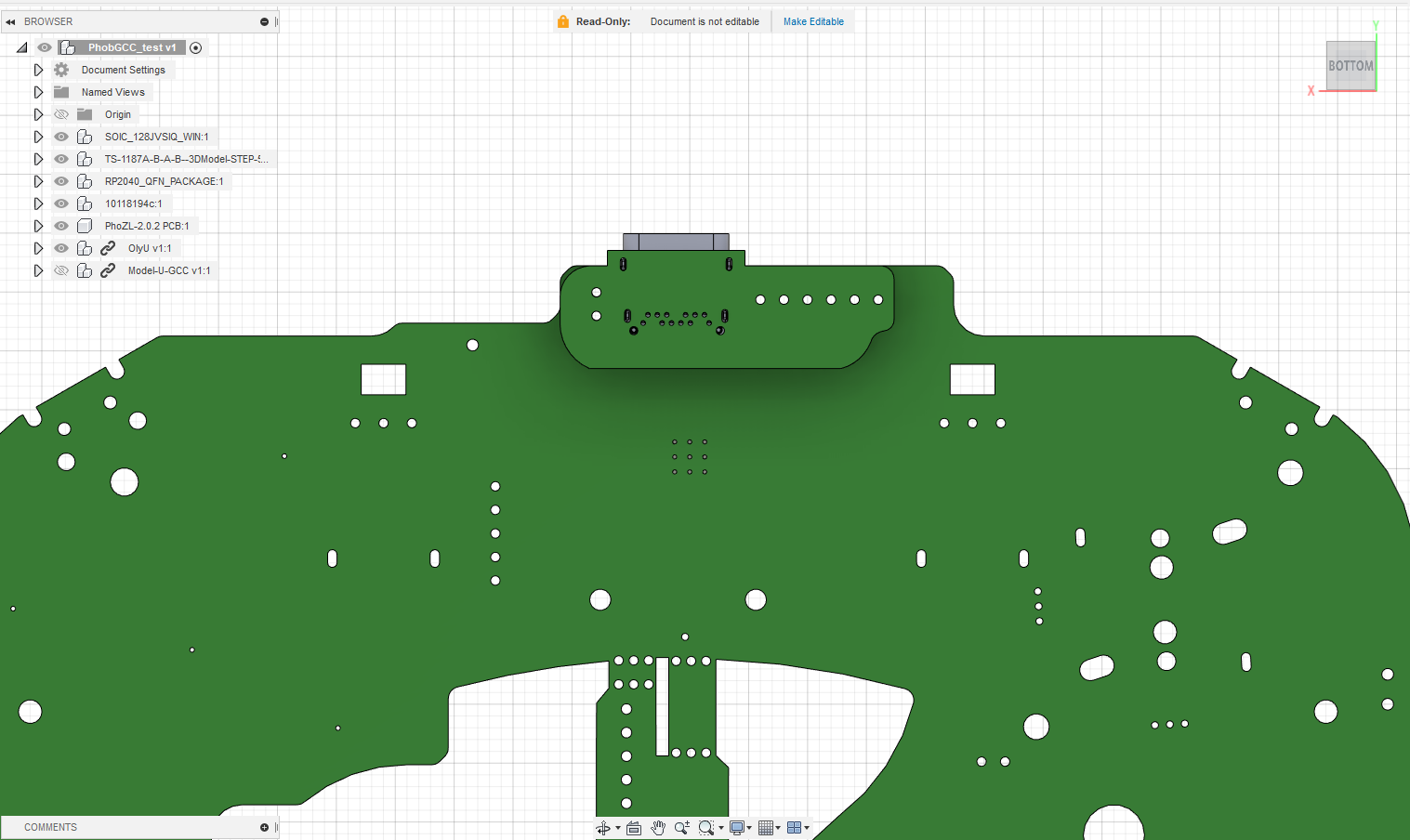Click the Zoom plus/minus tool
Screen dimensions: 1410x840
click(682, 828)
